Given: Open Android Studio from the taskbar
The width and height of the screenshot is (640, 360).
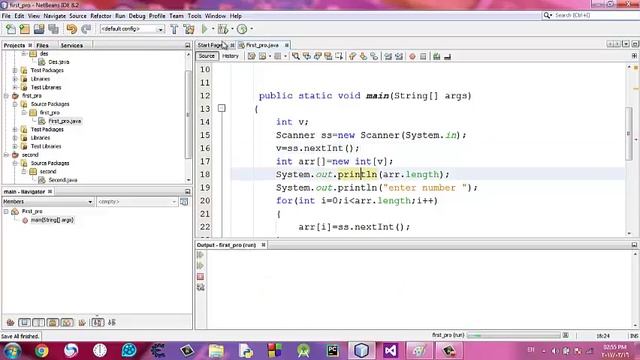Looking at the screenshot, I should click(303, 351).
